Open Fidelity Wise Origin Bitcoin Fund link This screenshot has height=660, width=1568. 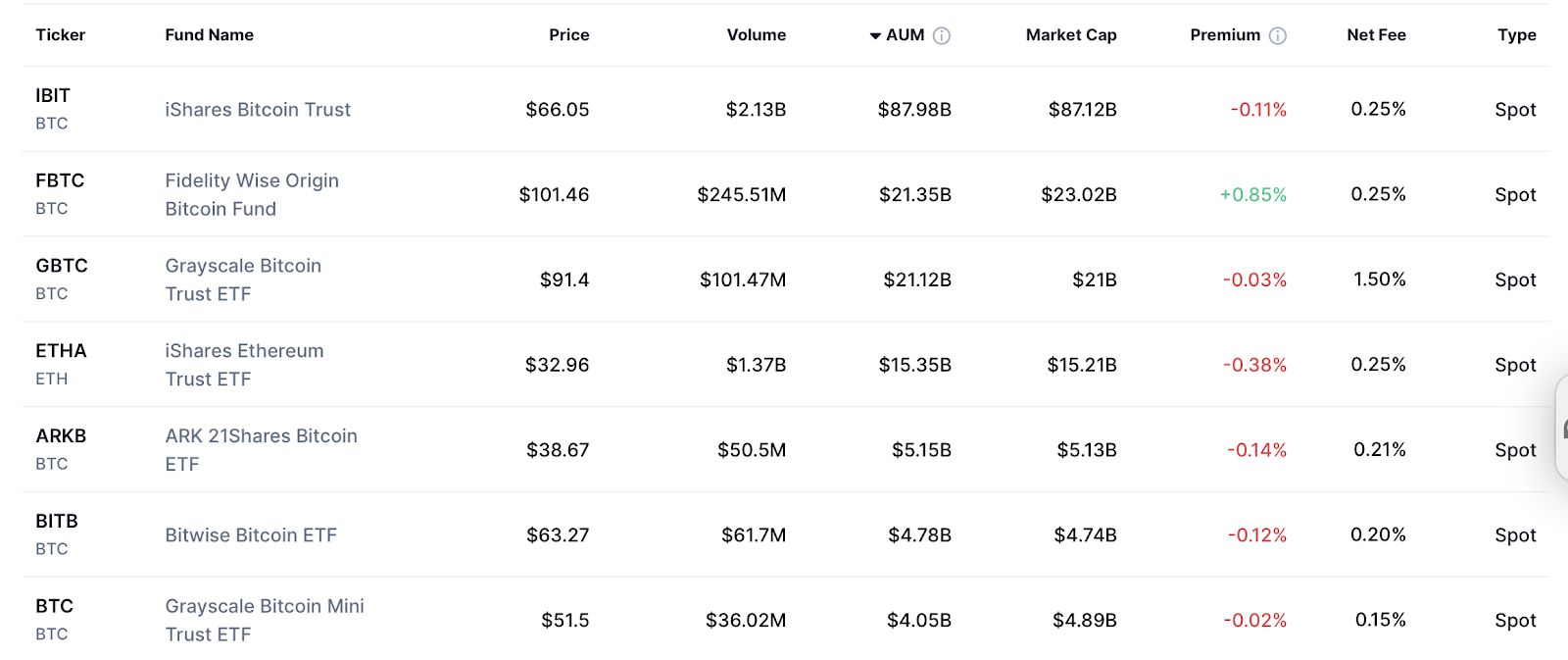point(252,194)
